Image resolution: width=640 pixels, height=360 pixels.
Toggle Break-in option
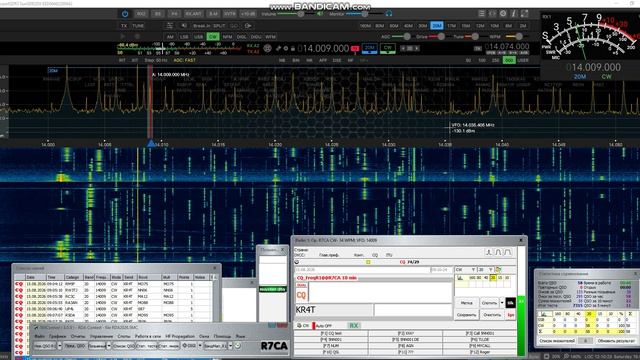coord(202,26)
